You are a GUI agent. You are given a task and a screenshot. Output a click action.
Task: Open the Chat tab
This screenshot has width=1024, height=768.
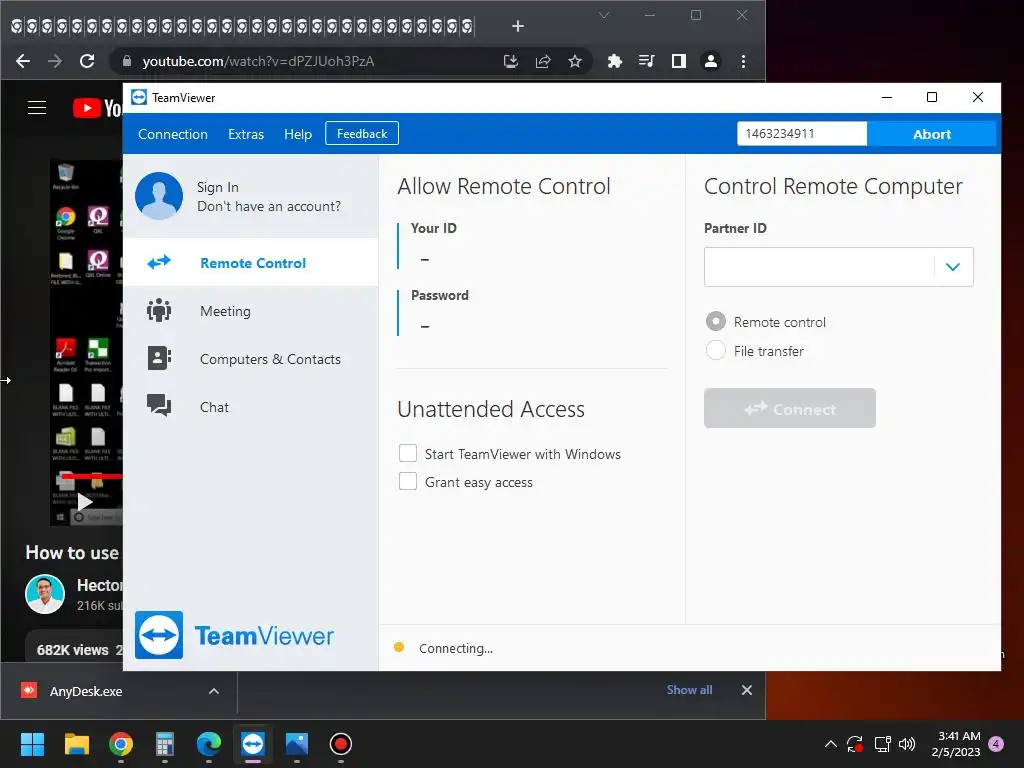(251, 407)
